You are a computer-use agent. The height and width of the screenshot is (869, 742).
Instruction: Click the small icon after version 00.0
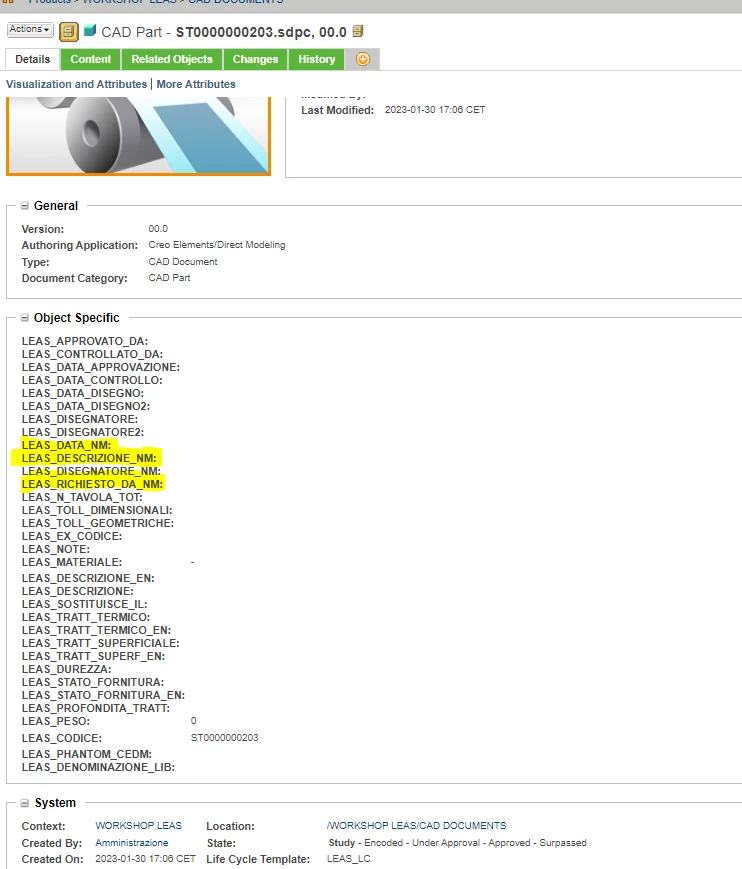[x=358, y=31]
